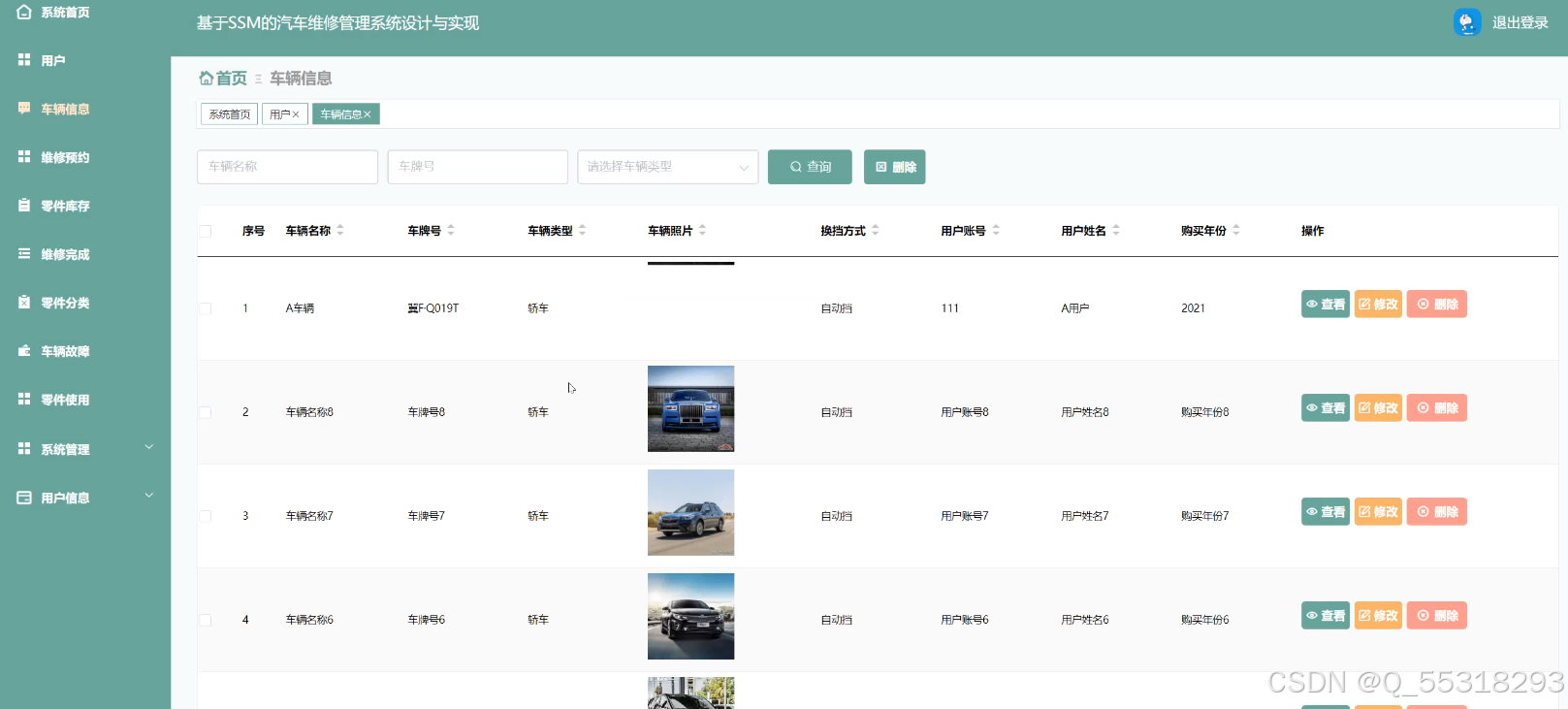Click the 维修预约 sidebar icon
This screenshot has height=709, width=1568.
[24, 157]
